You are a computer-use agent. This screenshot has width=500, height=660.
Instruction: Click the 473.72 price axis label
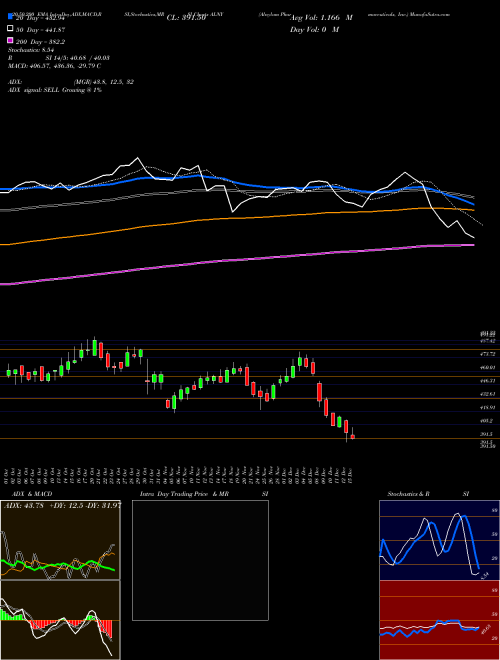tap(488, 354)
